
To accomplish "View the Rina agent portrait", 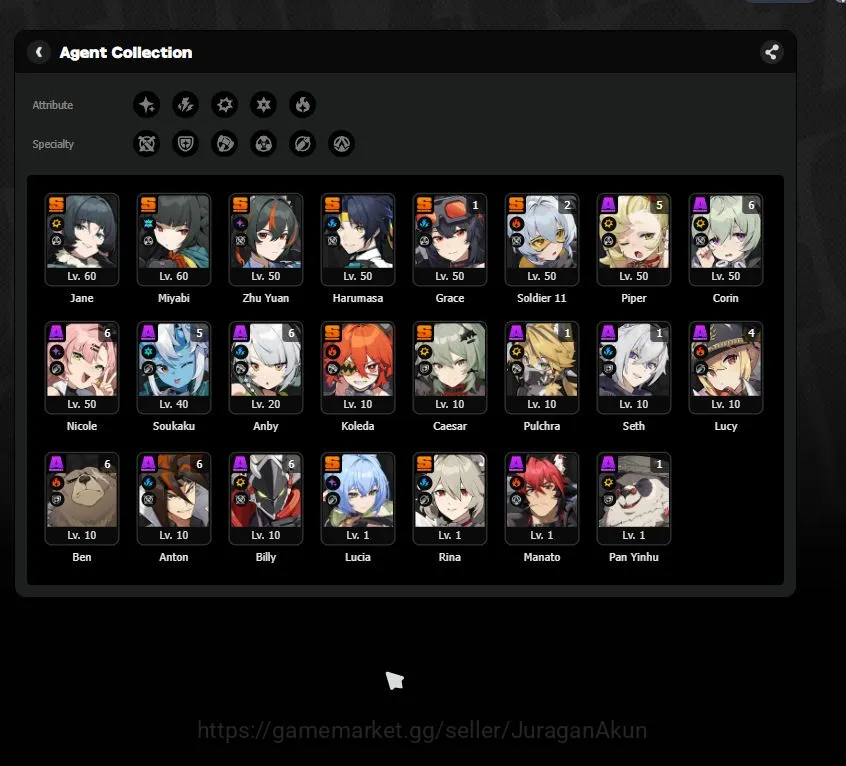I will pyautogui.click(x=449, y=499).
